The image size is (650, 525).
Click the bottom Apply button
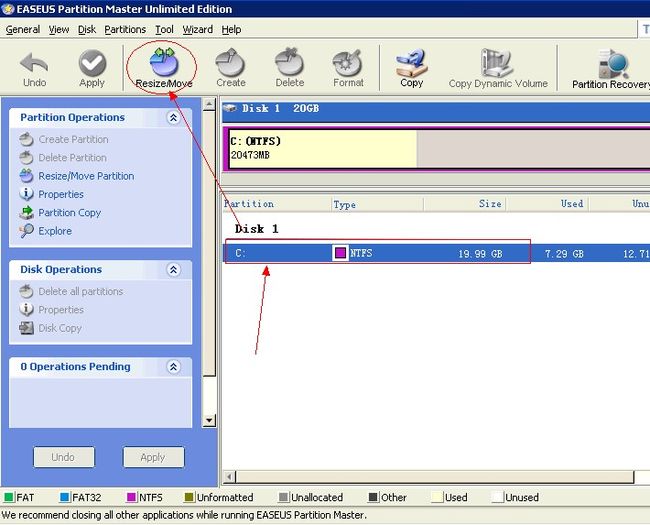click(153, 457)
